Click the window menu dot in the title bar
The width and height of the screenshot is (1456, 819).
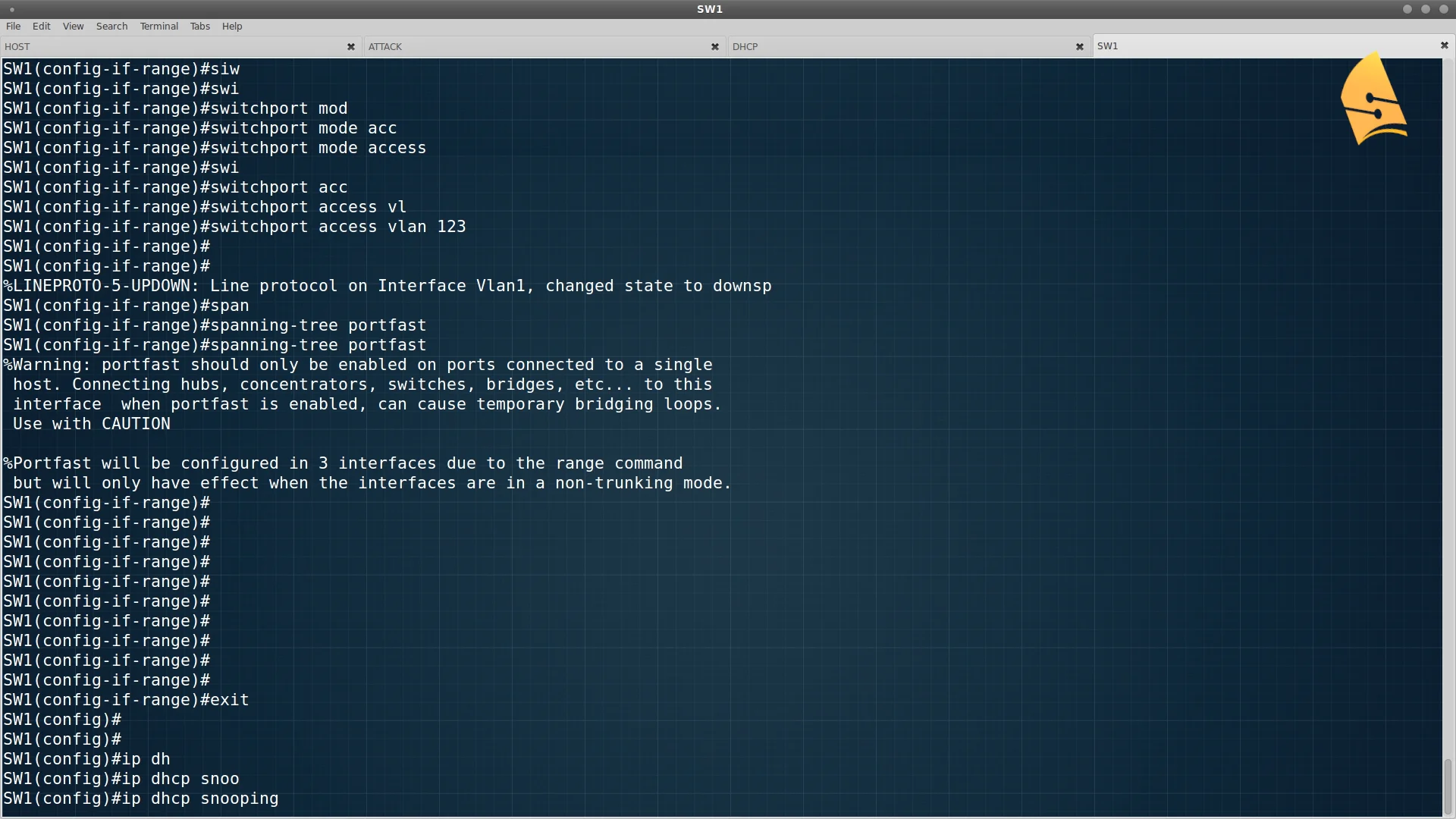(12, 10)
